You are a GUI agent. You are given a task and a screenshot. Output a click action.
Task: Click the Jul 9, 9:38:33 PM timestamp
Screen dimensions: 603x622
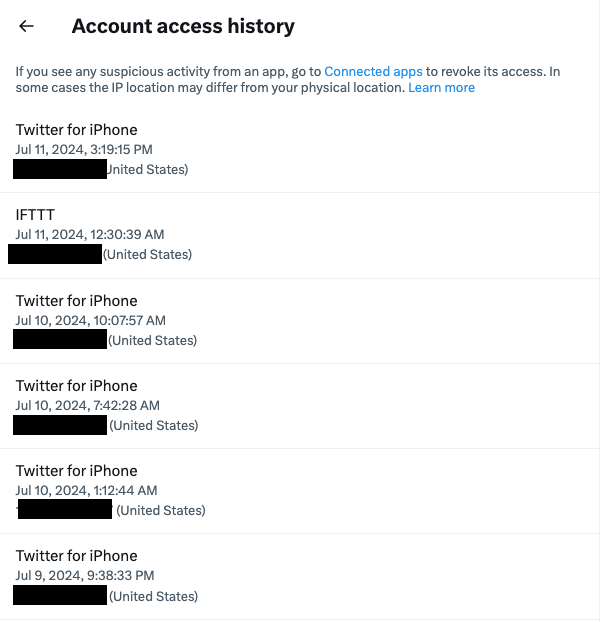tap(84, 575)
